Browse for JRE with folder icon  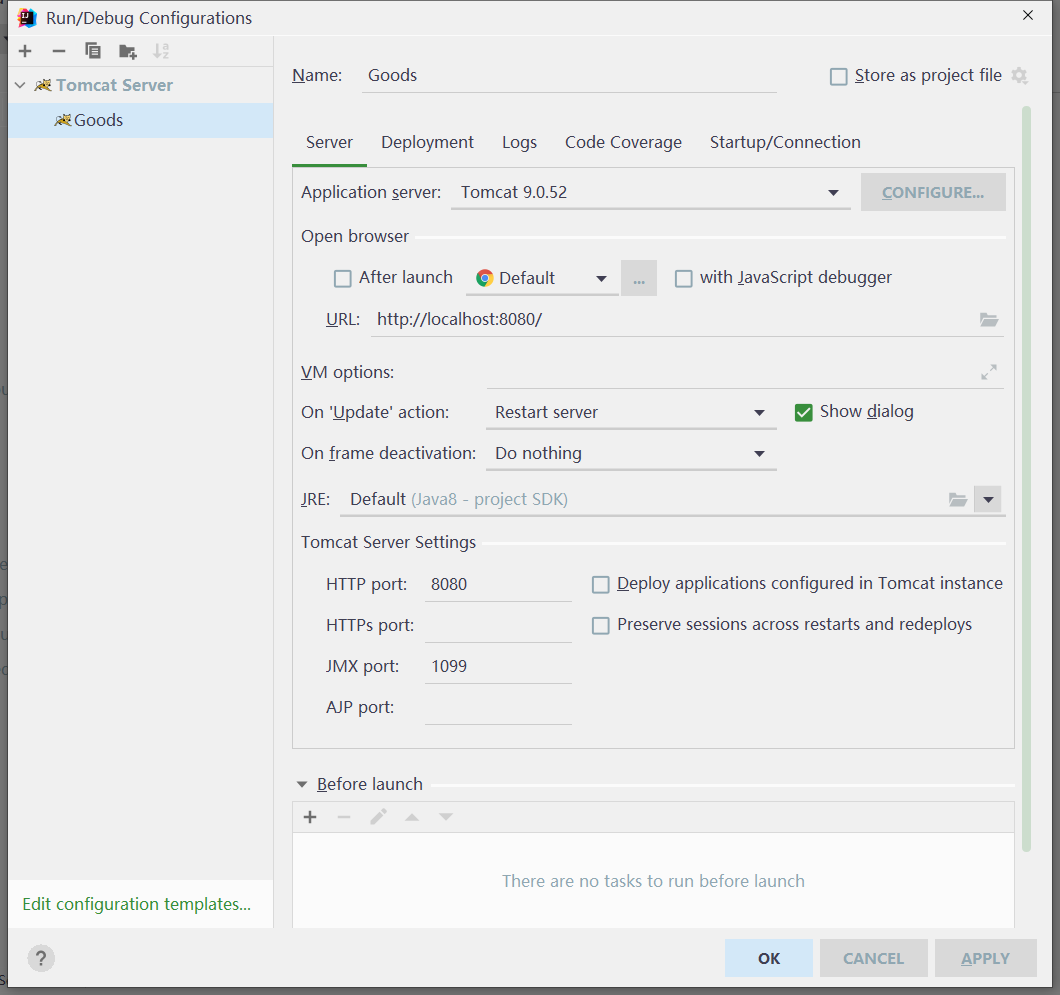[957, 500]
